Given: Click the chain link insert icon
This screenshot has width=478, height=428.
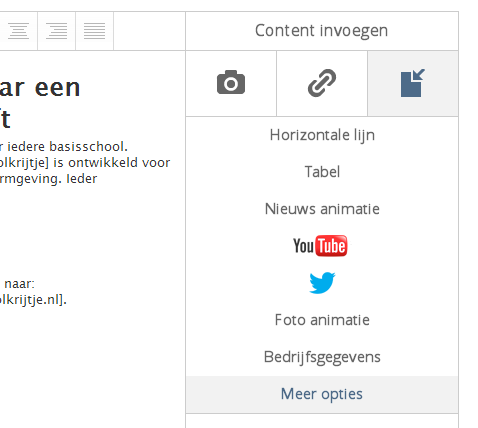Looking at the screenshot, I should click(322, 83).
